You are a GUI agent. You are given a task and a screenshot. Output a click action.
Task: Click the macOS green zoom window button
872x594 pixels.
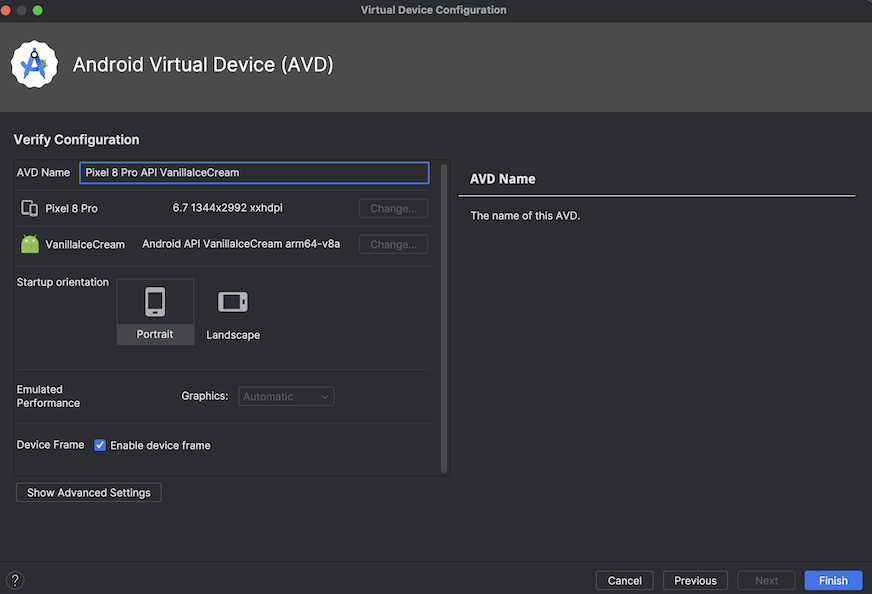pyautogui.click(x=38, y=10)
